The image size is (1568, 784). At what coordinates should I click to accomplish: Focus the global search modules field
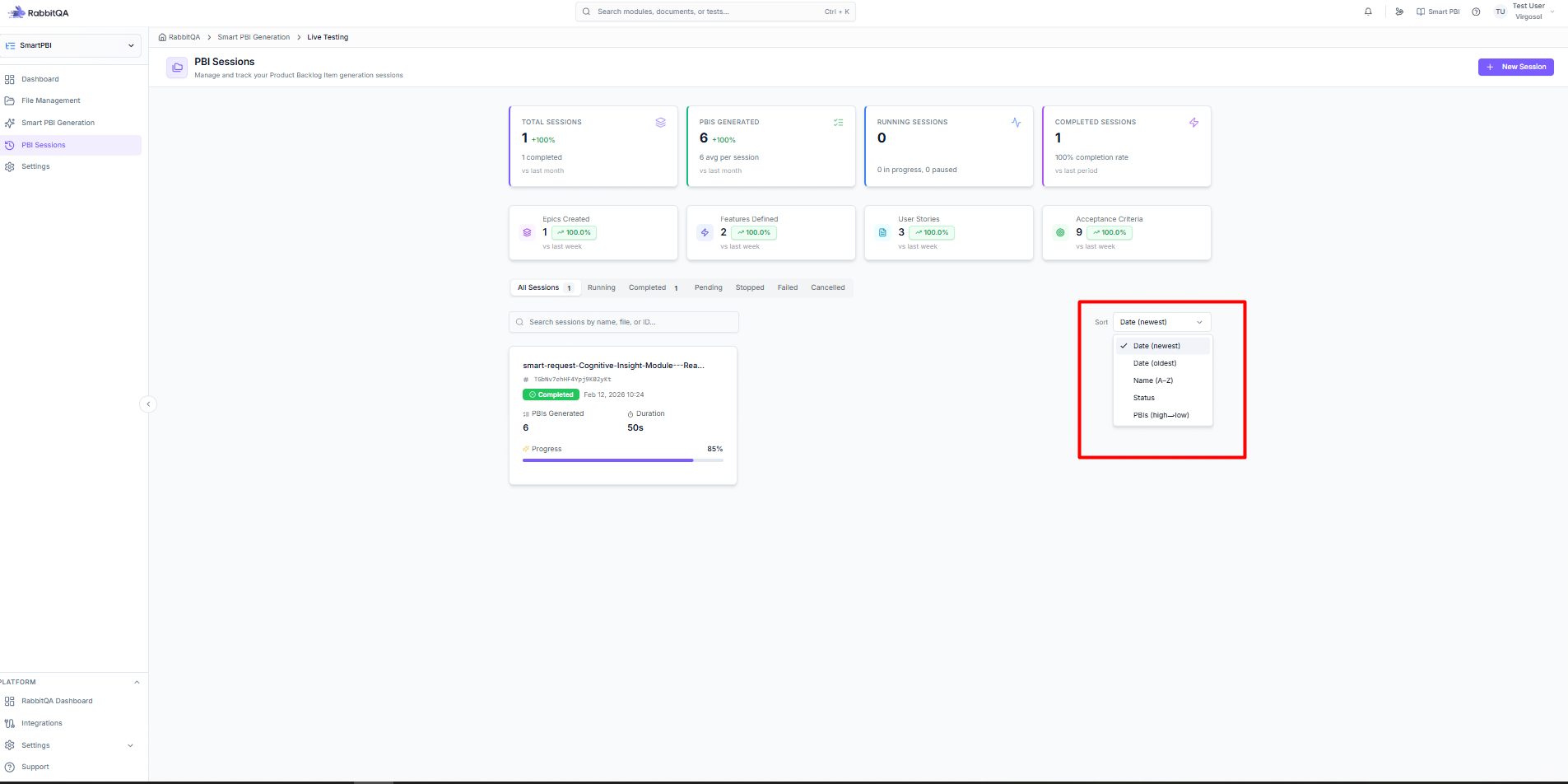(715, 12)
